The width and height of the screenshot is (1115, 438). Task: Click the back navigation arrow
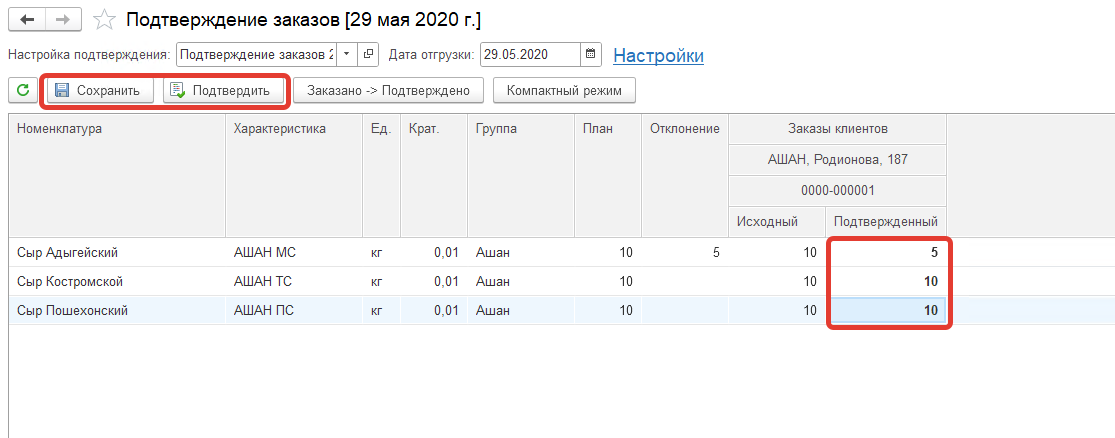(27, 20)
